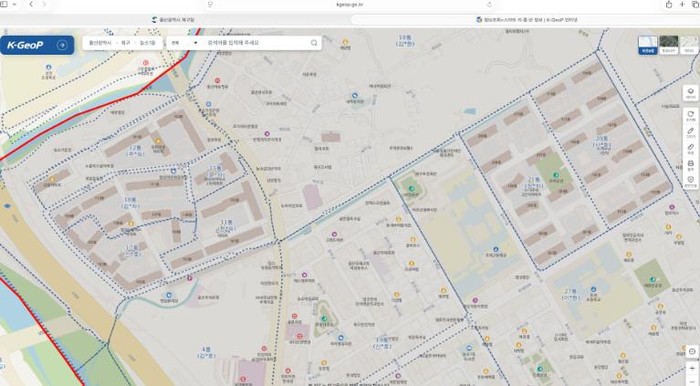The width and height of the screenshot is (700, 386).
Task: Open the layers panel icon on right toolbar
Action: pos(690,93)
